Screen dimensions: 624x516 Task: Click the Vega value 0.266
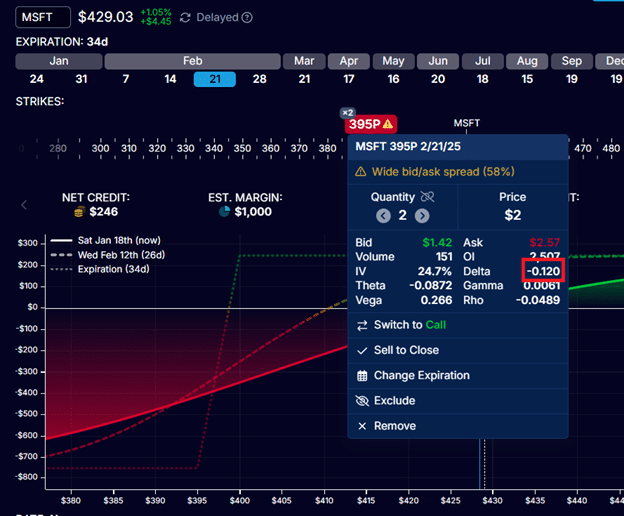(x=436, y=300)
